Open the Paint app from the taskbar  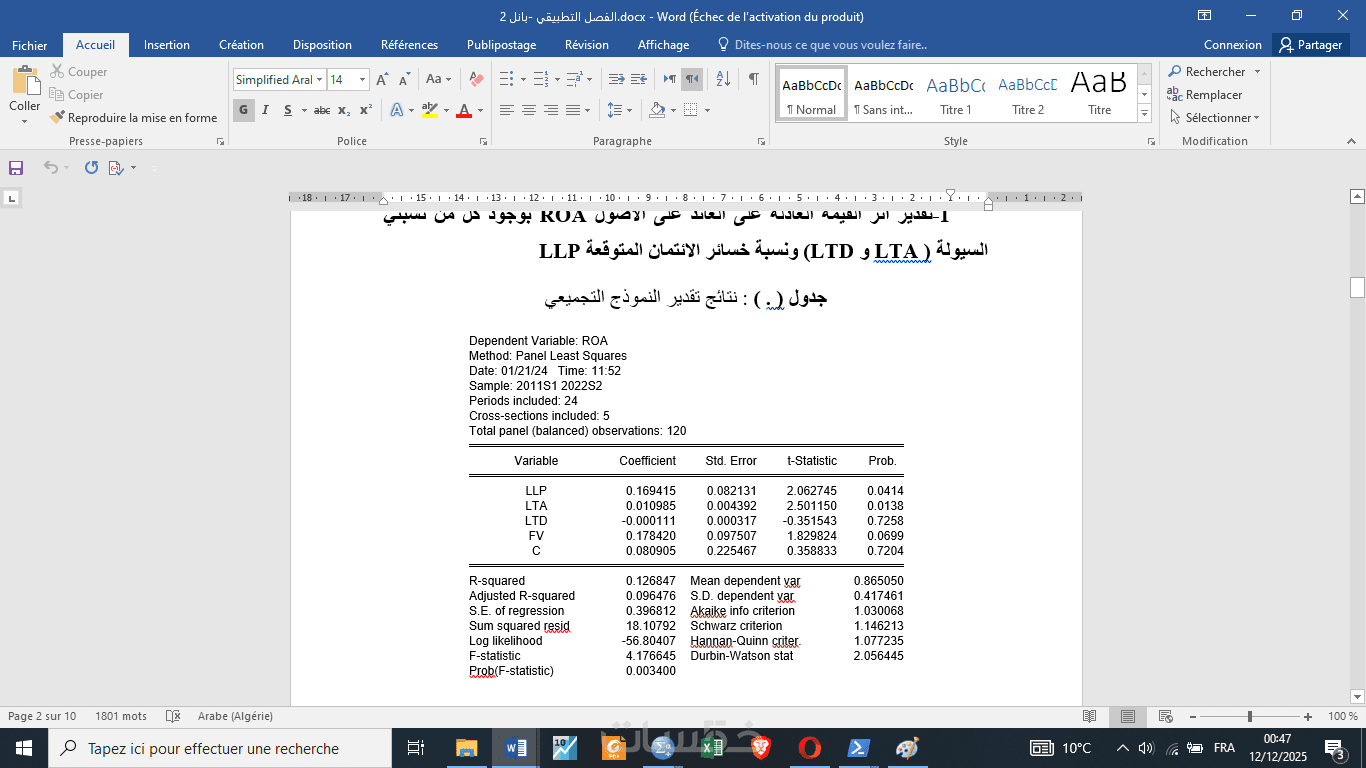point(907,748)
